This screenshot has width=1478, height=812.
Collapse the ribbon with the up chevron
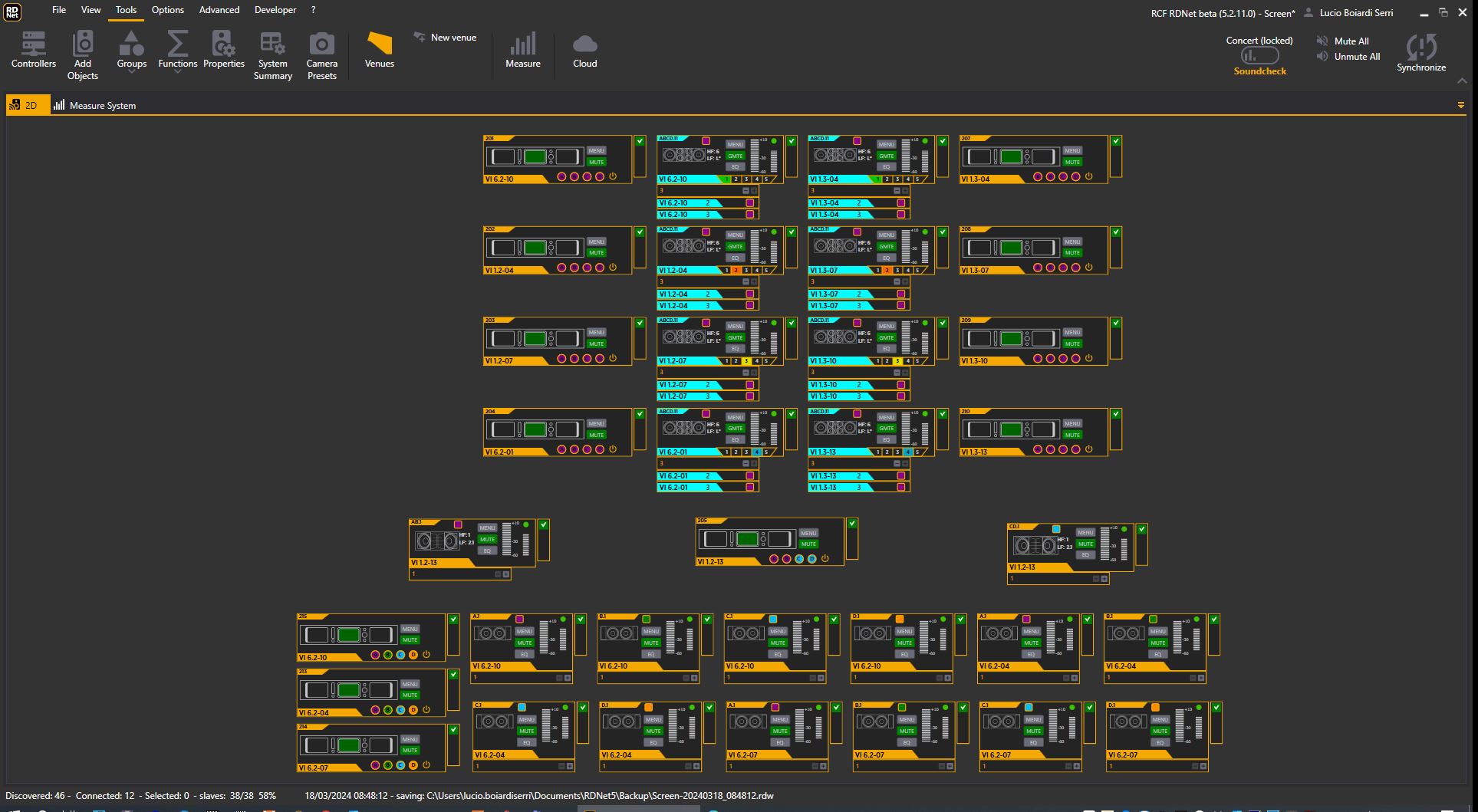(x=1461, y=81)
